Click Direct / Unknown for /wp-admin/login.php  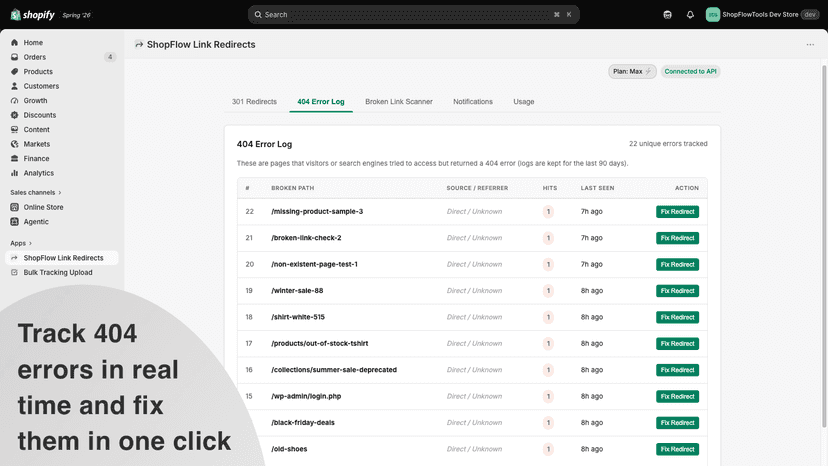[x=474, y=396]
